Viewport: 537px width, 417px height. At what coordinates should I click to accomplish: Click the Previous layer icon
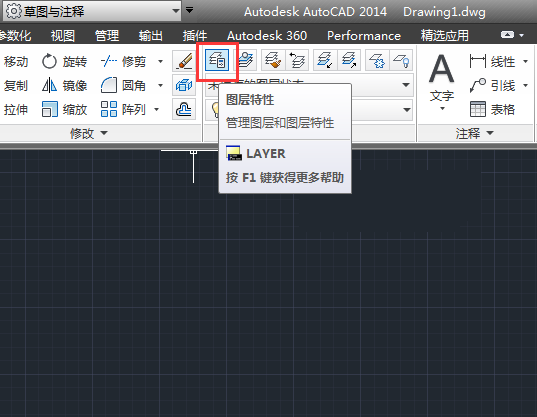click(x=297, y=61)
